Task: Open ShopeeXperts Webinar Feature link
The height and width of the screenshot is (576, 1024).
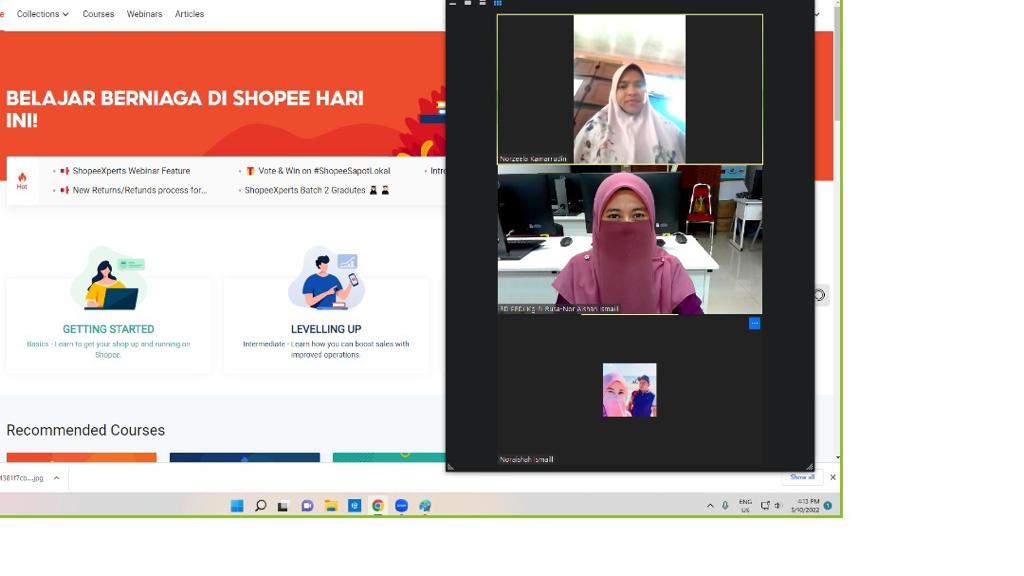Action: 131,171
